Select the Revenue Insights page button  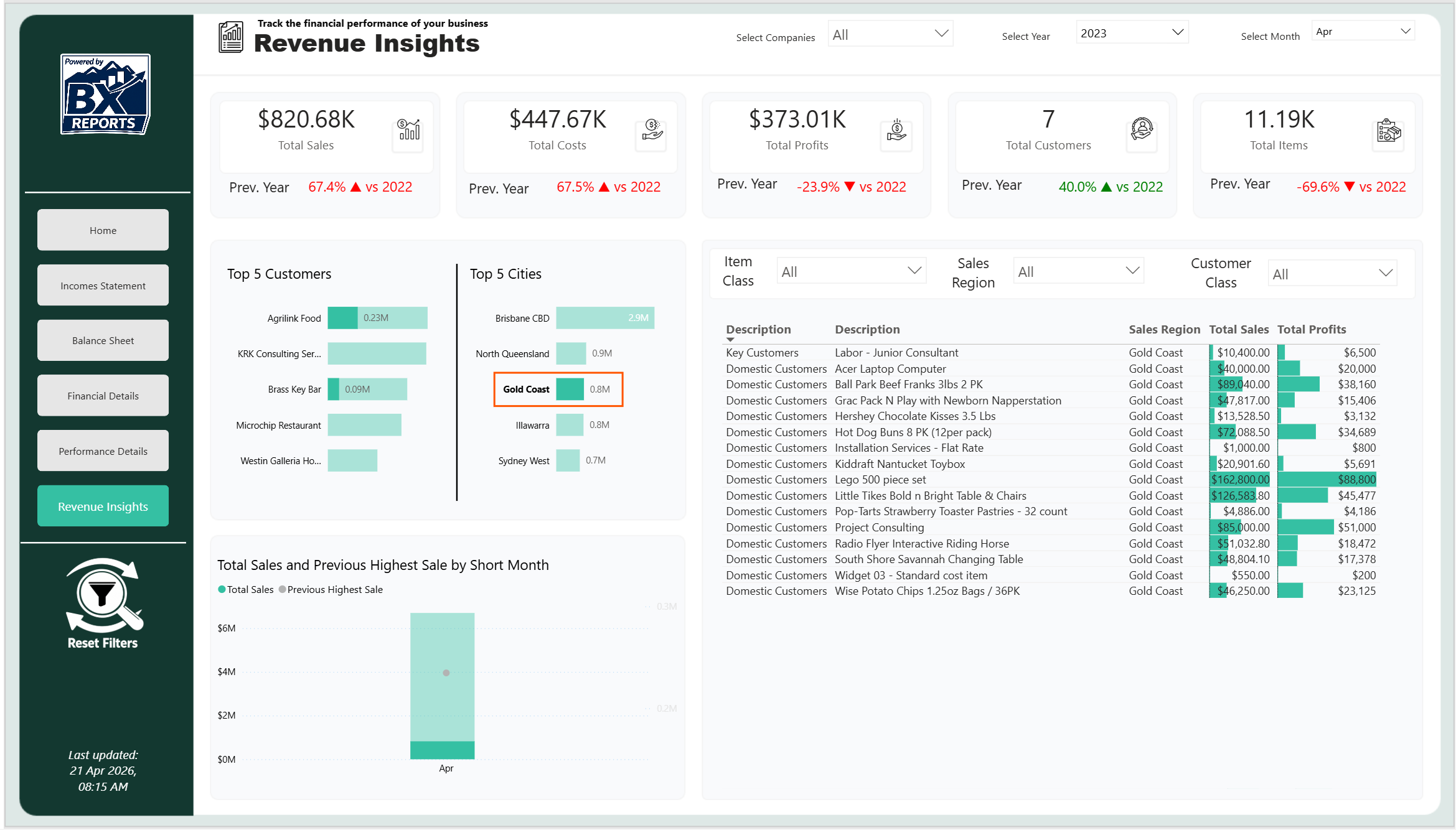103,506
